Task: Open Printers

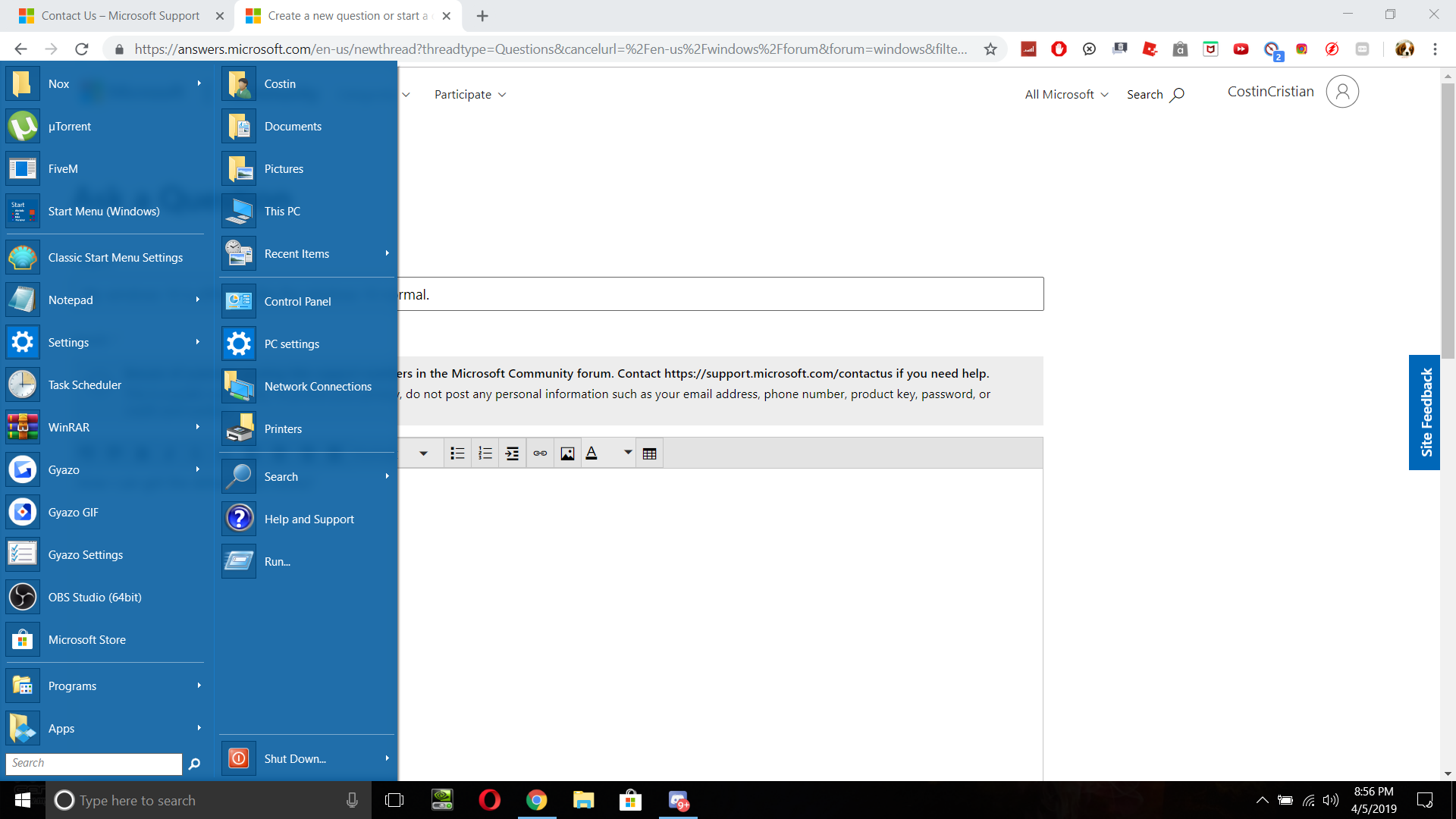Action: [307, 429]
